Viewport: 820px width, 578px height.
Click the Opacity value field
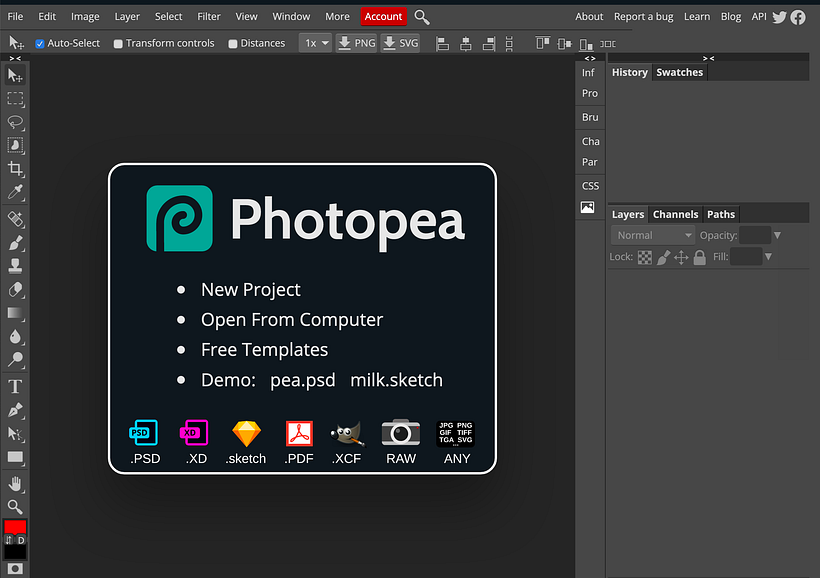[755, 235]
